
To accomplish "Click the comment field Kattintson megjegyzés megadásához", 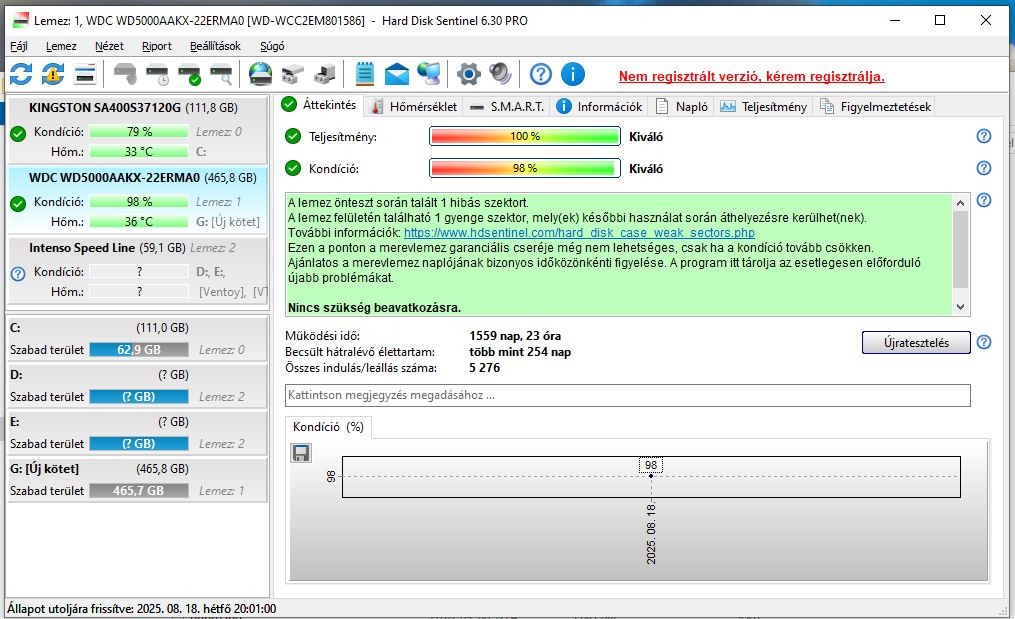I will coord(627,395).
